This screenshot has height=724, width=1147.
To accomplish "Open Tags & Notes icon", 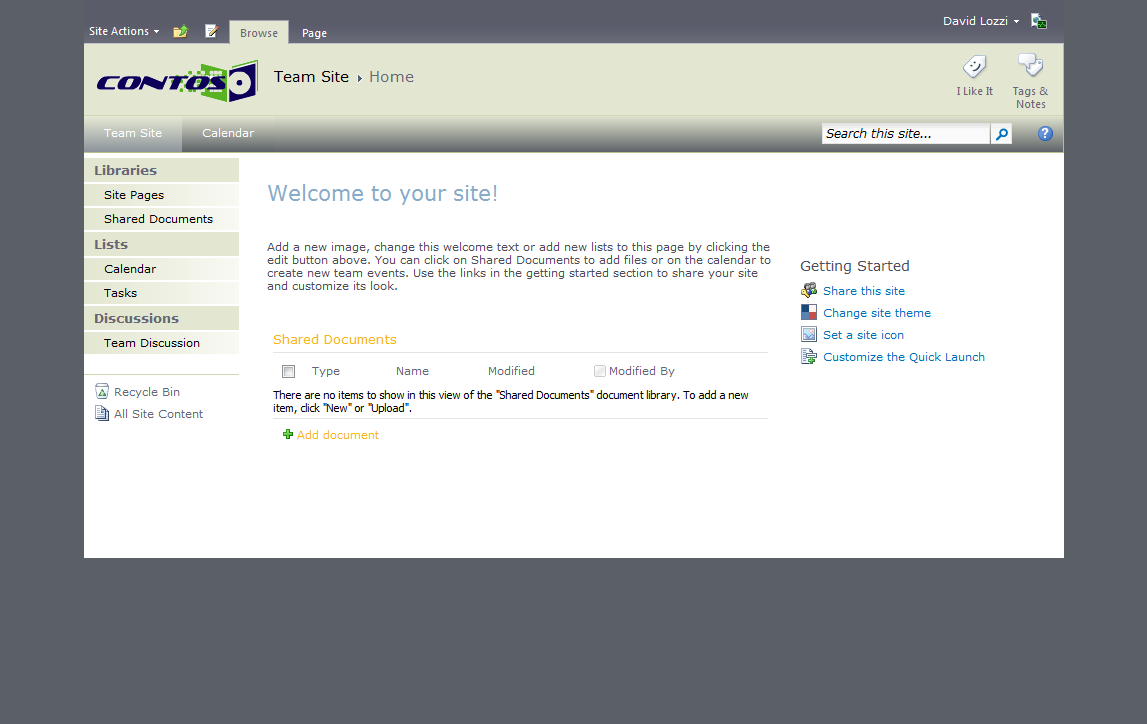I will [x=1030, y=66].
